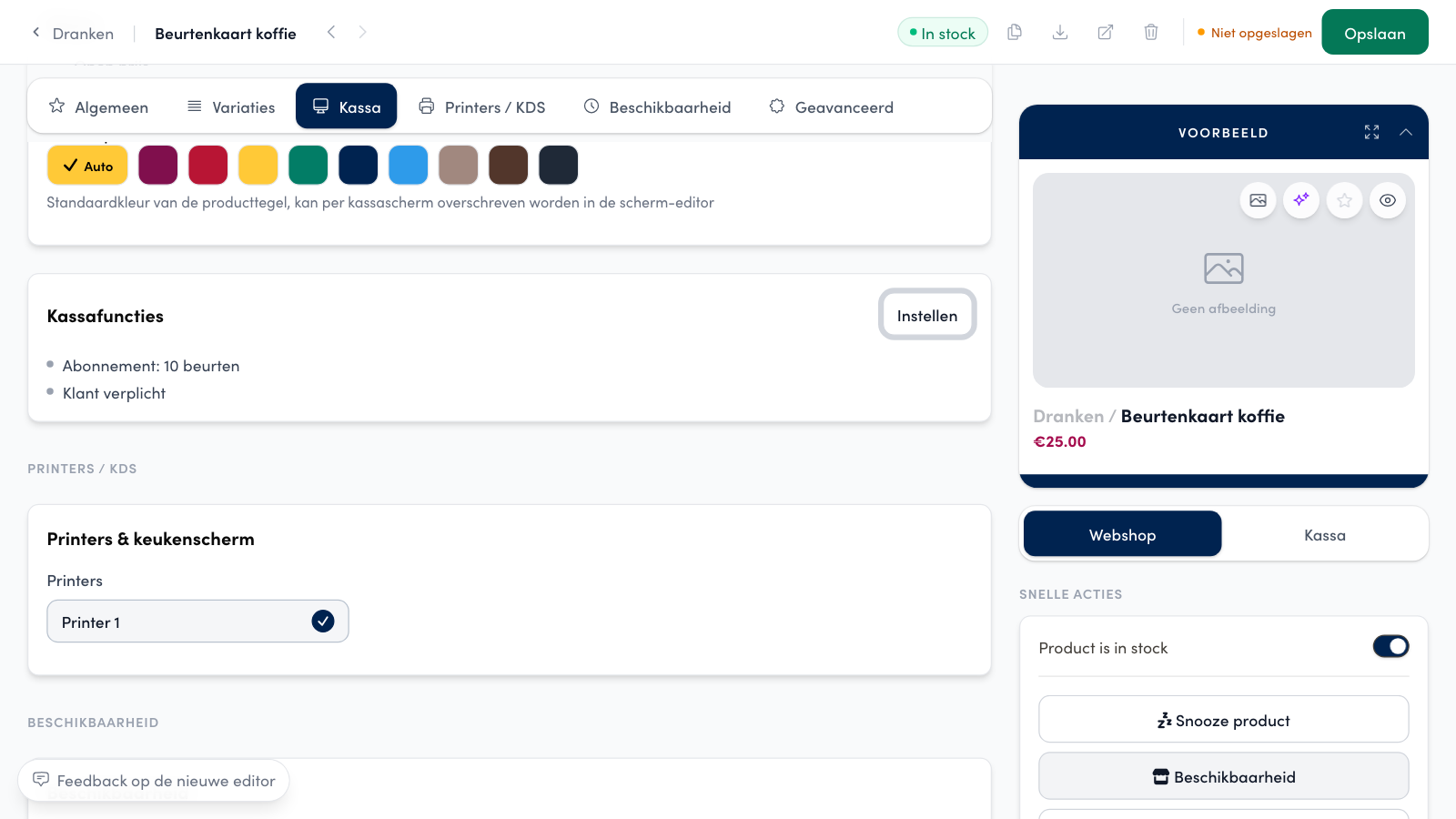Choose the brown color swatch
The width and height of the screenshot is (1456, 819).
pyautogui.click(x=509, y=165)
